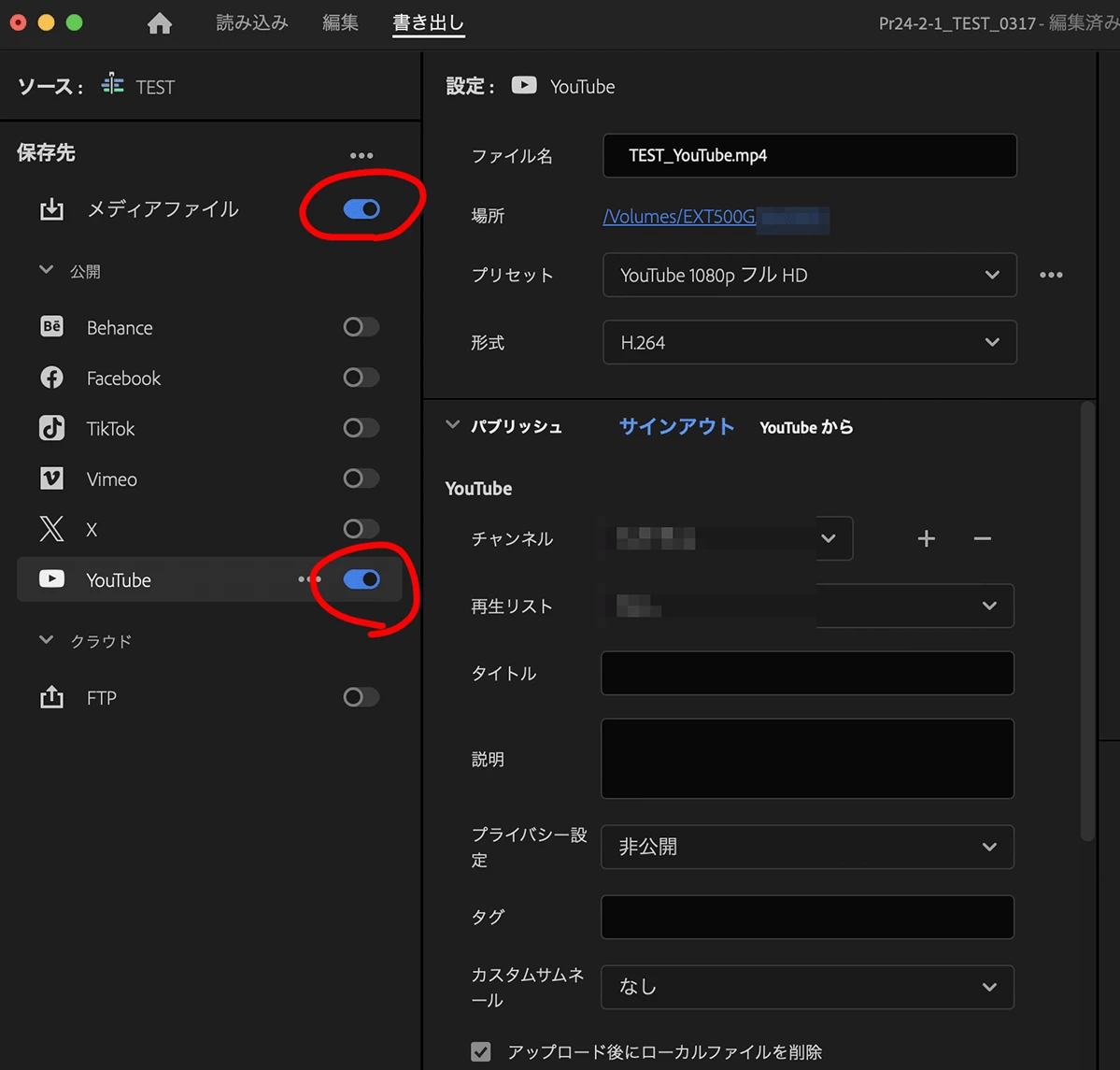Click the TikTok logo icon

tap(51, 427)
